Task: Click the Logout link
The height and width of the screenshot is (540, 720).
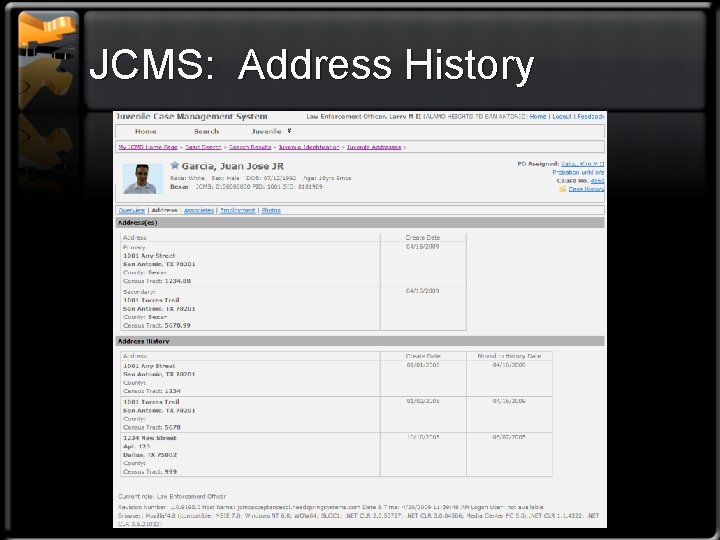Action: 562,117
